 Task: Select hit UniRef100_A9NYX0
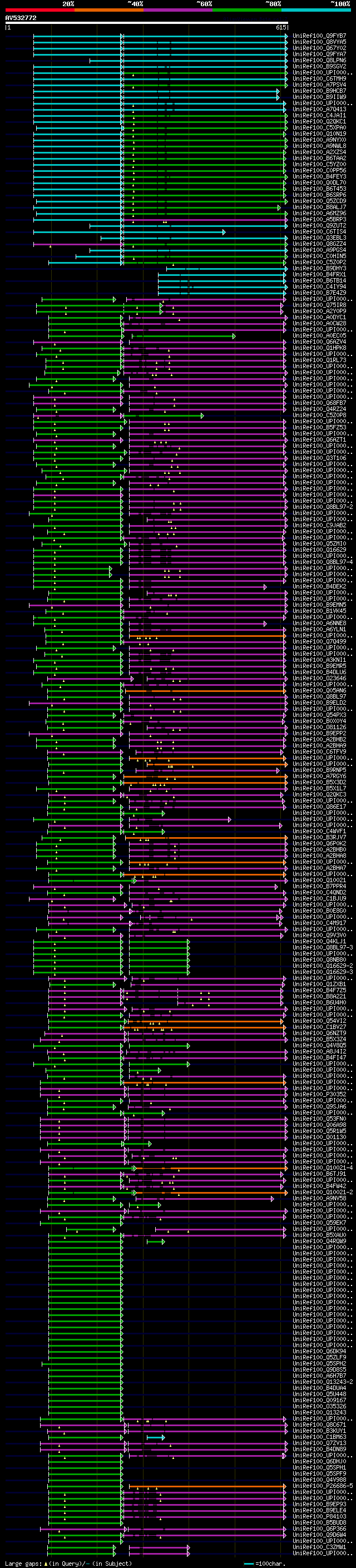click(x=319, y=140)
